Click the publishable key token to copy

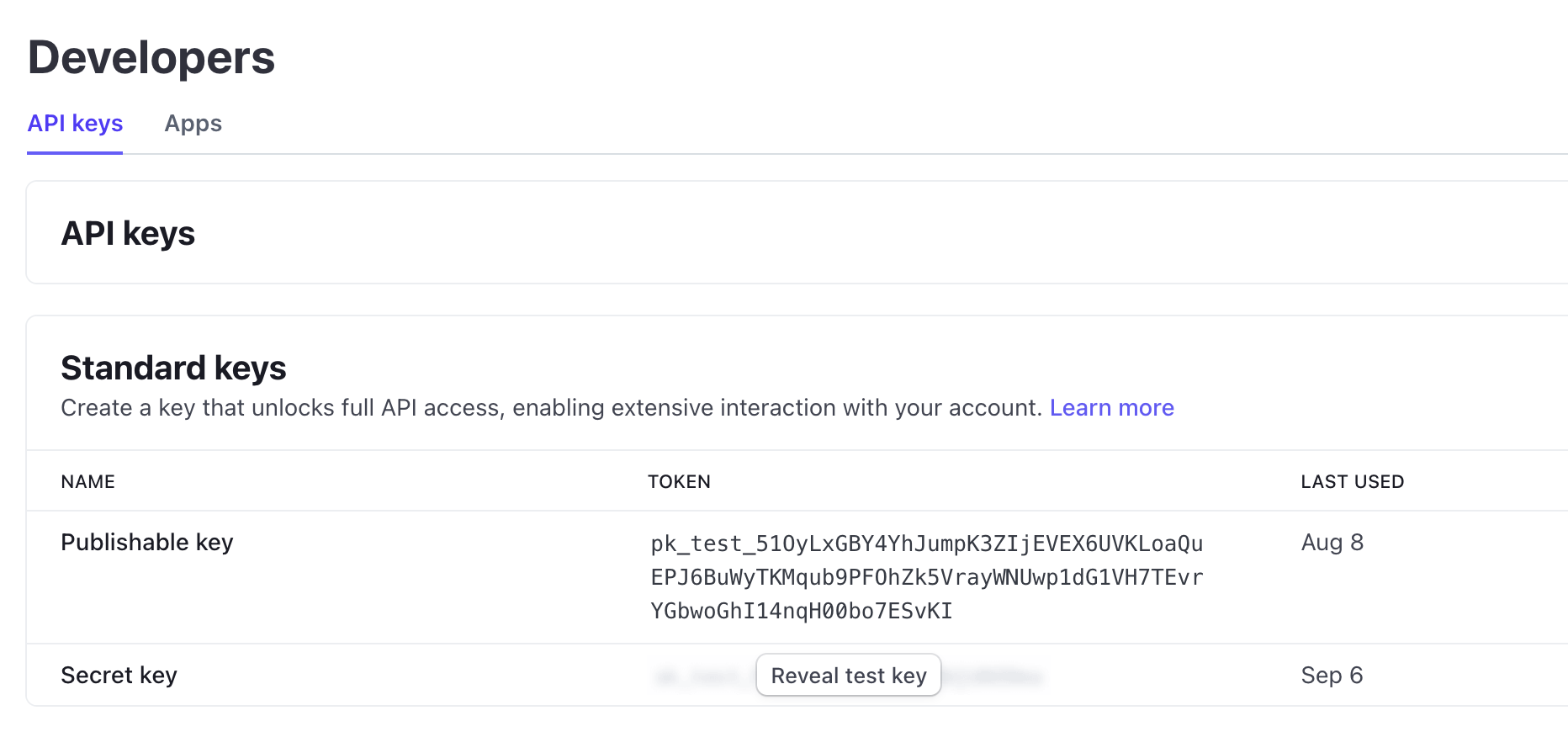[x=926, y=577]
